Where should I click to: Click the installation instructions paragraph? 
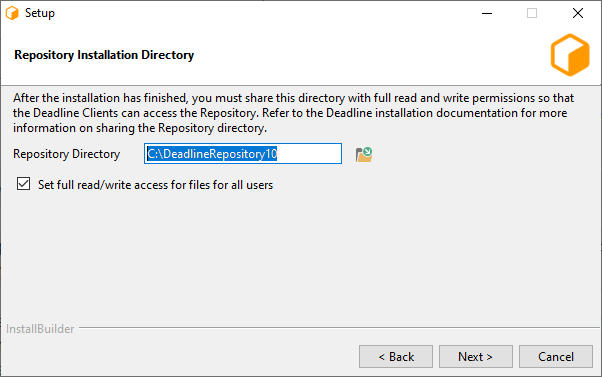click(293, 113)
